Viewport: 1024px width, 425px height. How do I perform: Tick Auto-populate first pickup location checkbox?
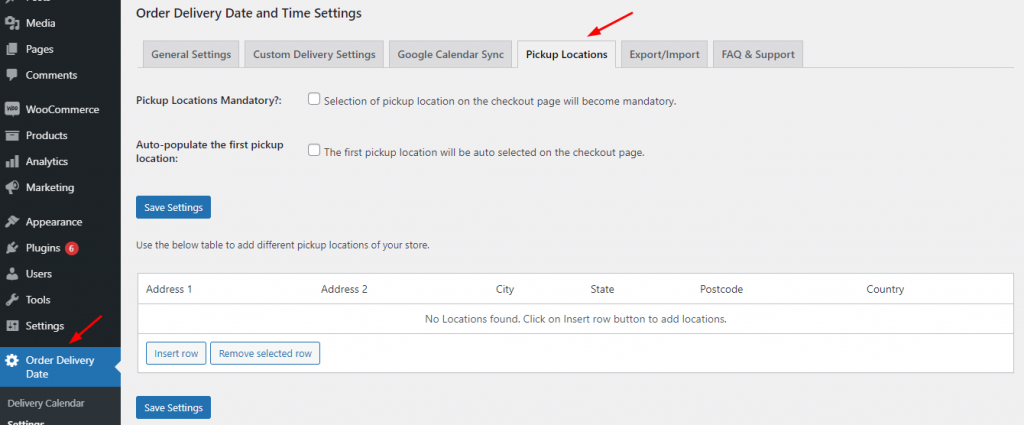coord(314,150)
